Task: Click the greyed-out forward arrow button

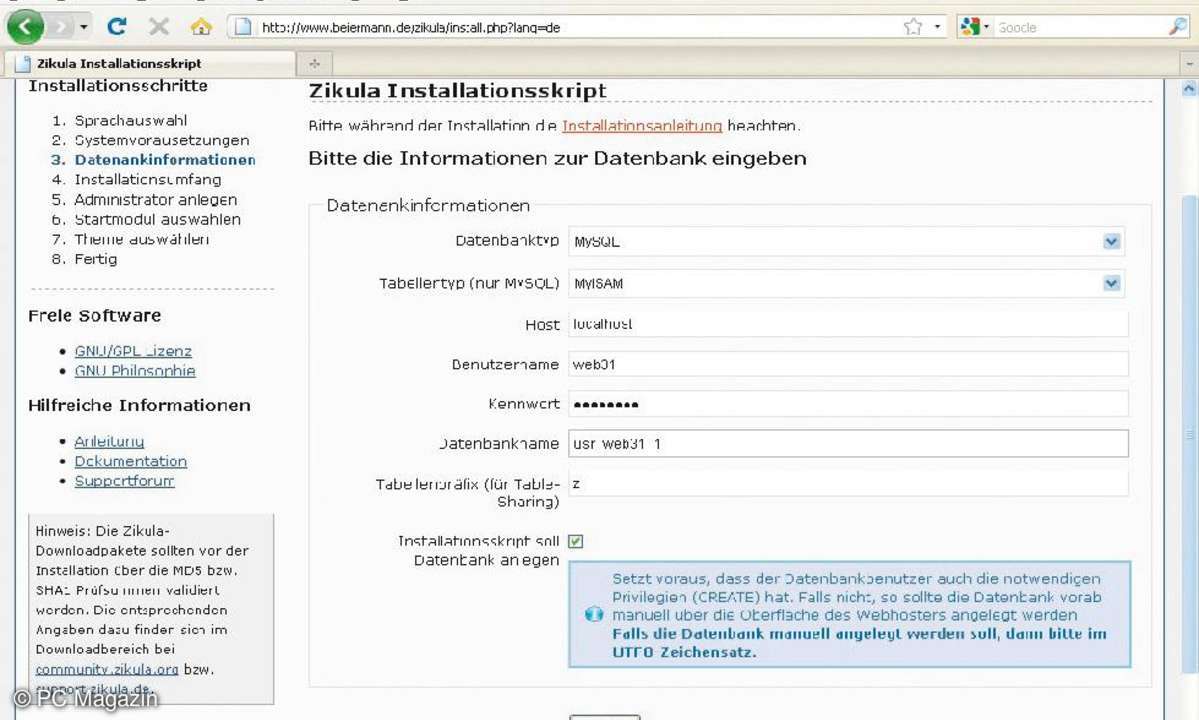Action: point(60,28)
